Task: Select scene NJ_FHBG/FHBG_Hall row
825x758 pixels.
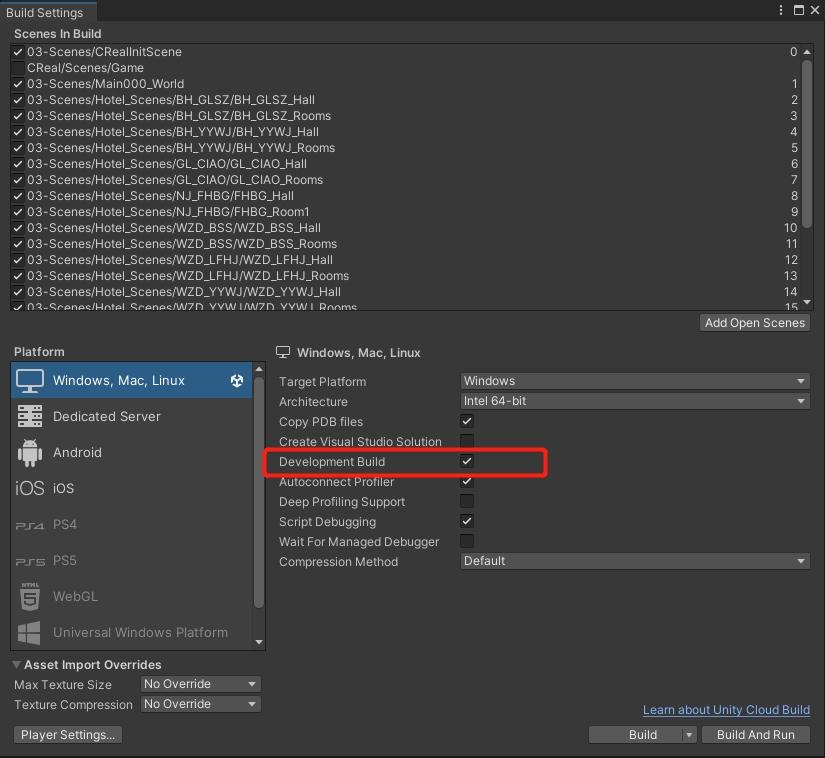Action: pyautogui.click(x=405, y=196)
